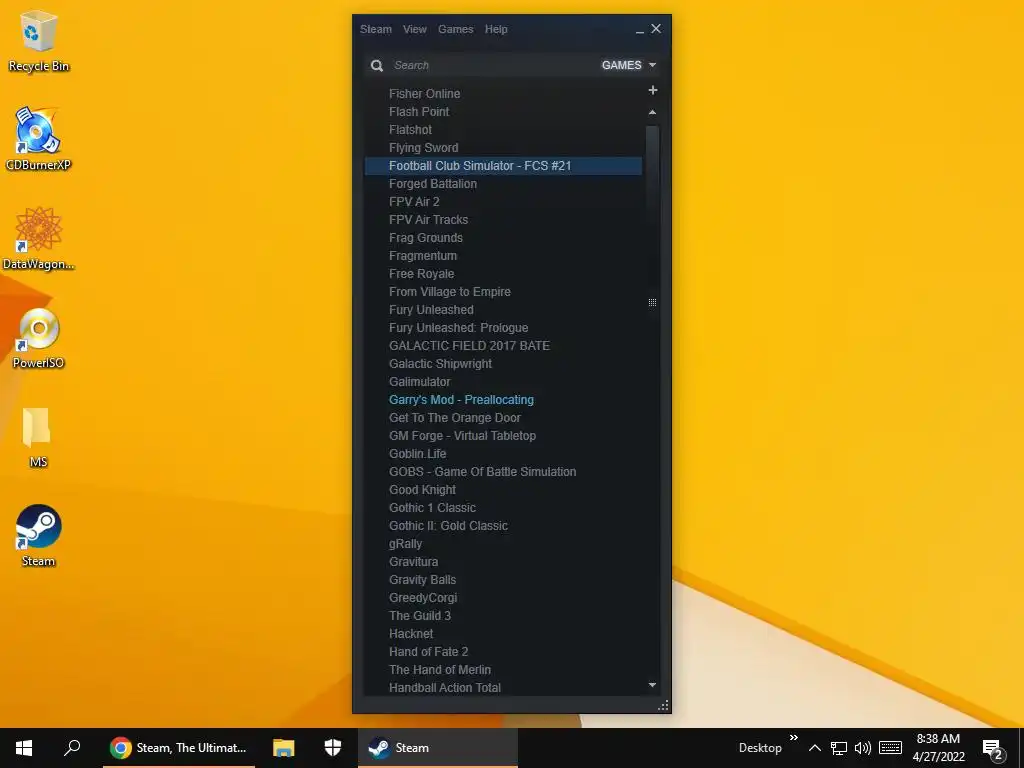
Task: Click the plus add-game icon
Action: click(x=652, y=90)
